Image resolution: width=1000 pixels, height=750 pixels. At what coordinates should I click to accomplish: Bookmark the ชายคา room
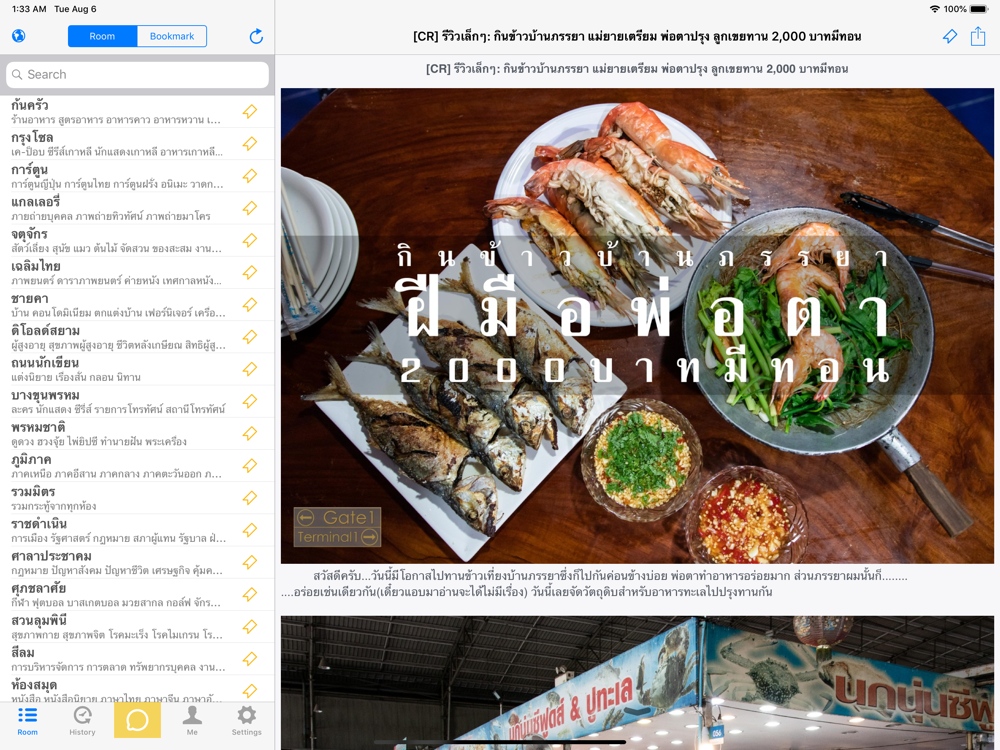pyautogui.click(x=250, y=305)
